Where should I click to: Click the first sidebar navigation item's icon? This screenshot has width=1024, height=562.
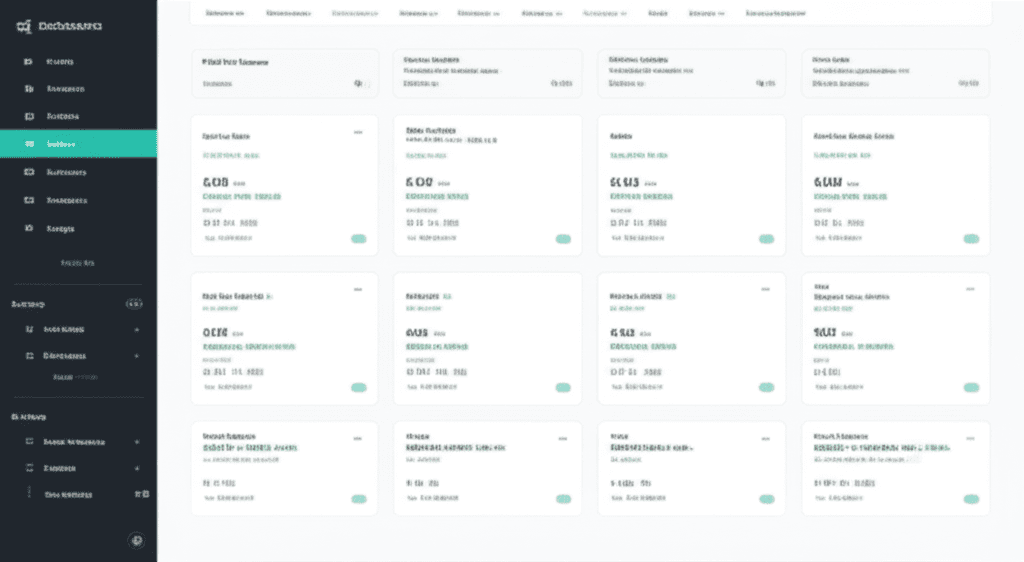point(28,62)
